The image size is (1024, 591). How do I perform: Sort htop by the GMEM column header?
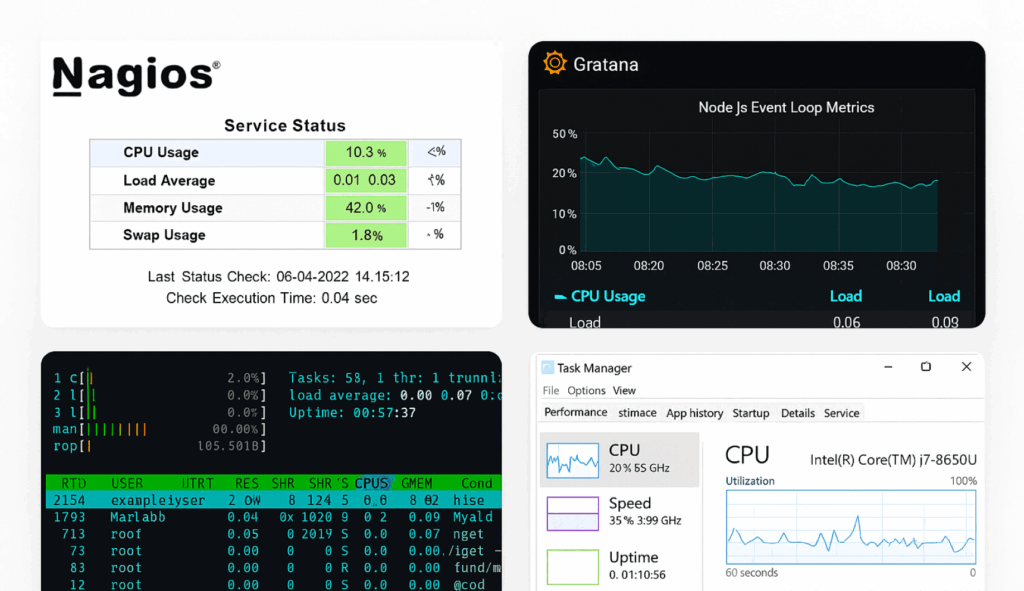coord(417,483)
